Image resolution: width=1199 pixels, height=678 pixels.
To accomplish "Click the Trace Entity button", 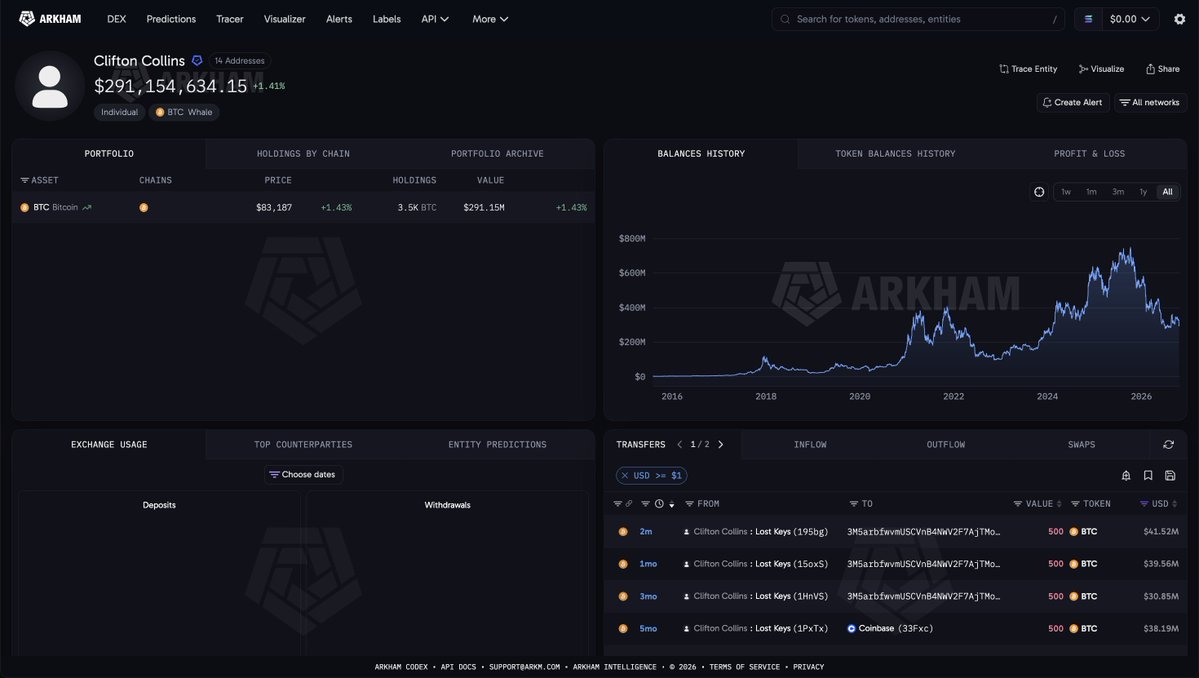I will click(x=1028, y=69).
